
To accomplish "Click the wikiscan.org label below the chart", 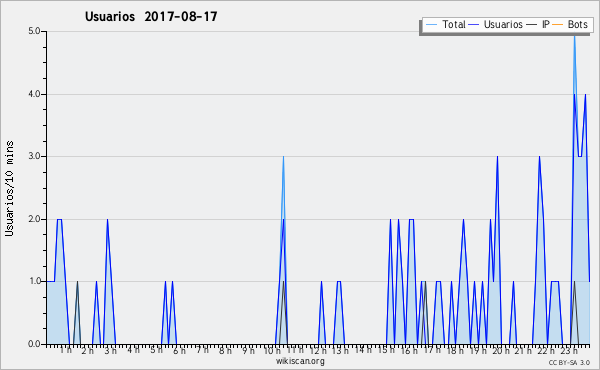I will (300, 361).
